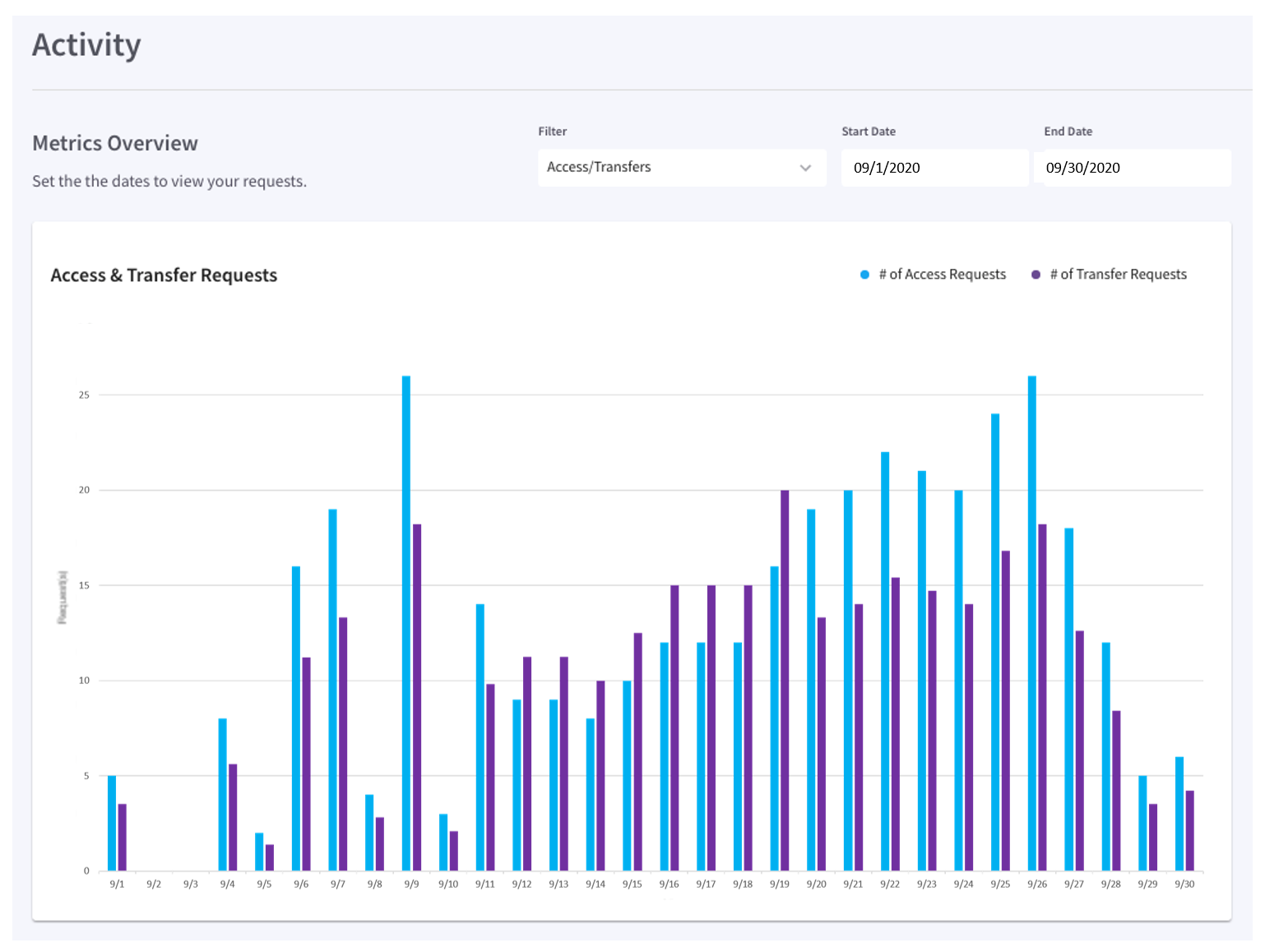Viewport: 1265px width, 952px height.
Task: Toggle the '# of Access Requests' legend label
Action: pos(942,275)
